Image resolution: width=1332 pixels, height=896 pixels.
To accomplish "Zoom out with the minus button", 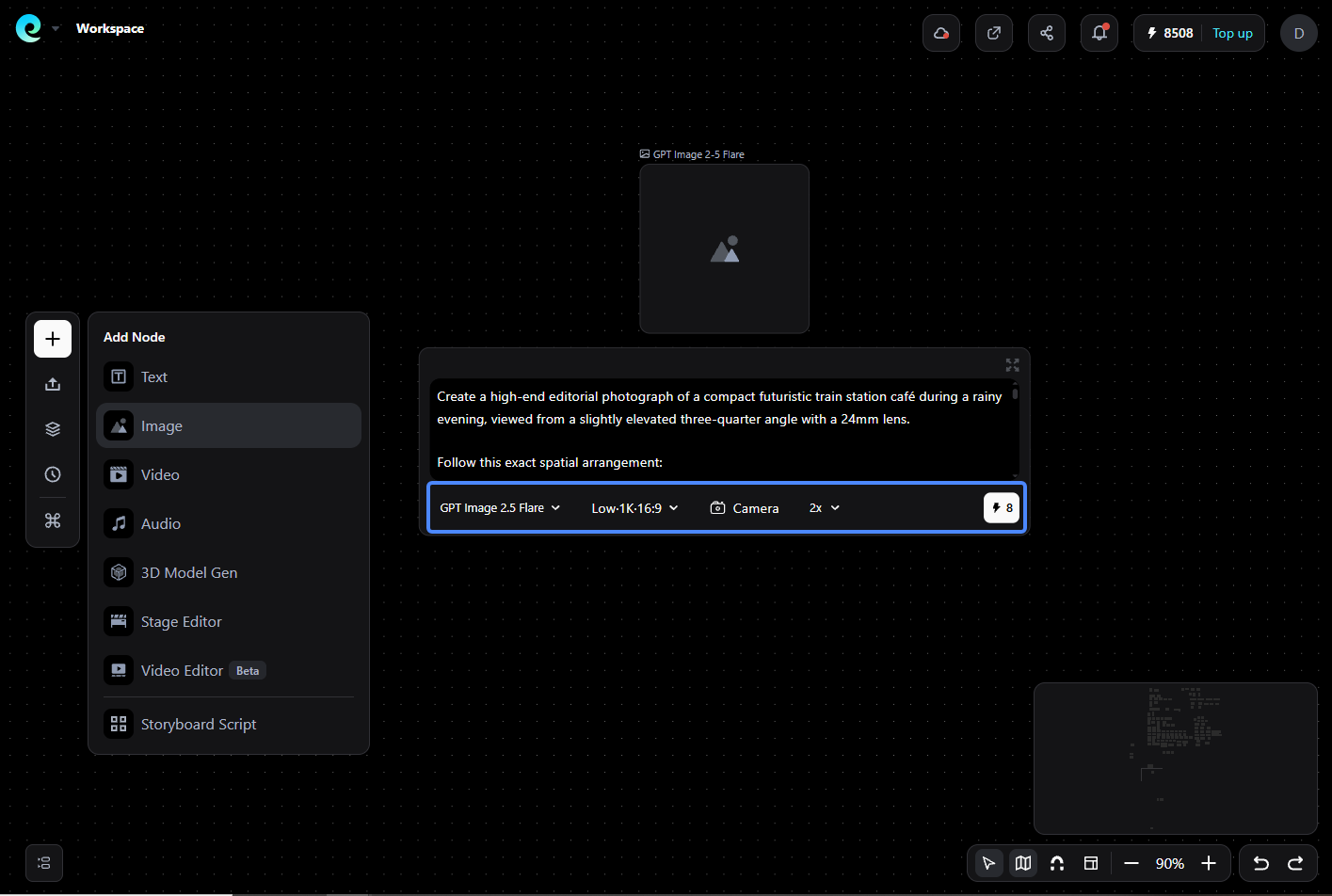I will pyautogui.click(x=1131, y=863).
